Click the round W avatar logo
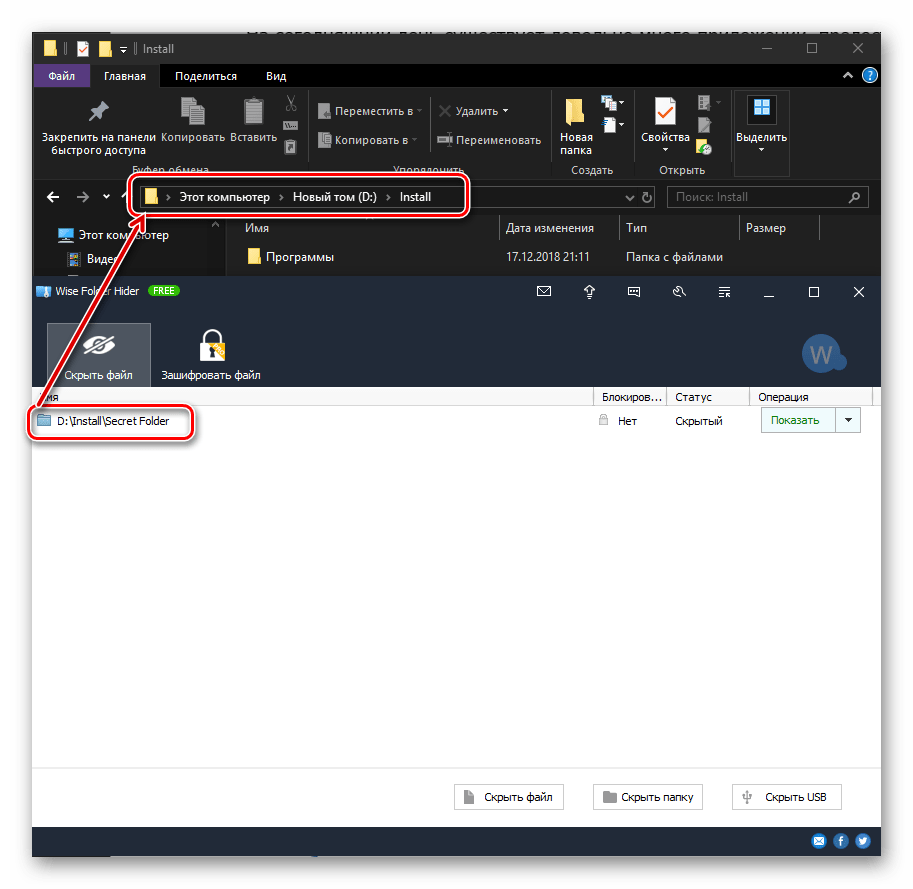 pos(822,353)
